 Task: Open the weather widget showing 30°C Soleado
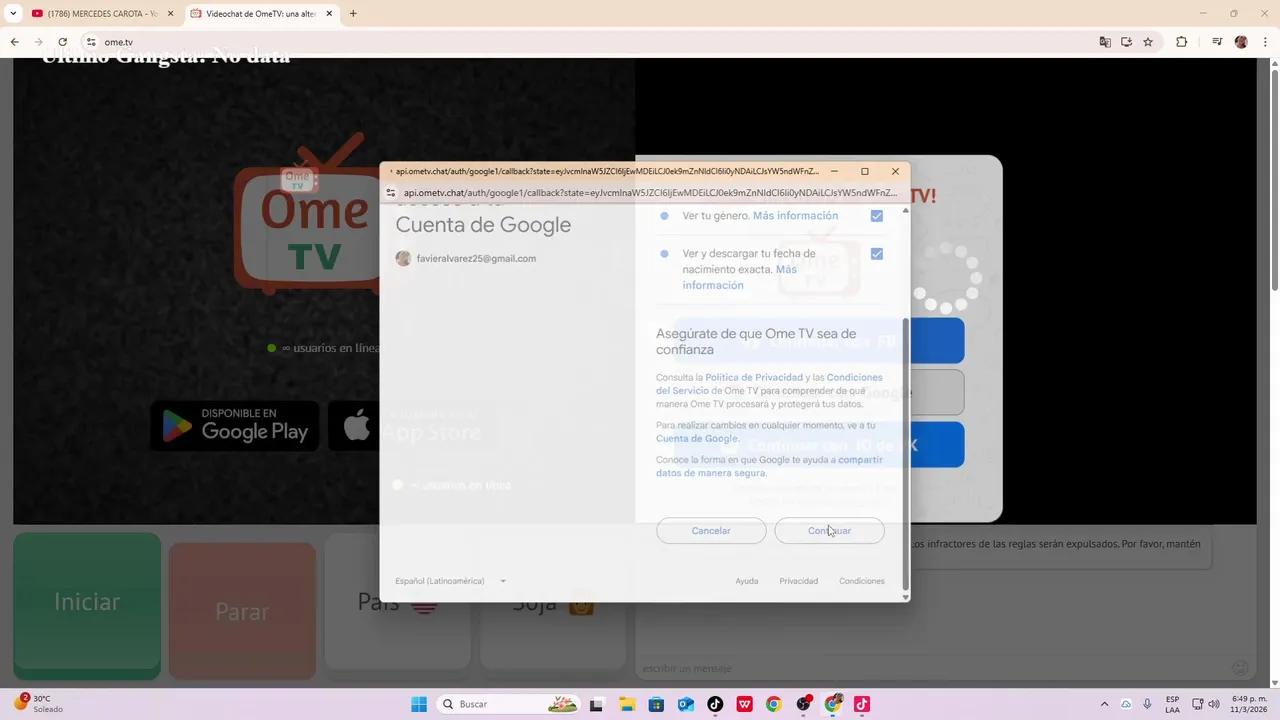pos(39,704)
